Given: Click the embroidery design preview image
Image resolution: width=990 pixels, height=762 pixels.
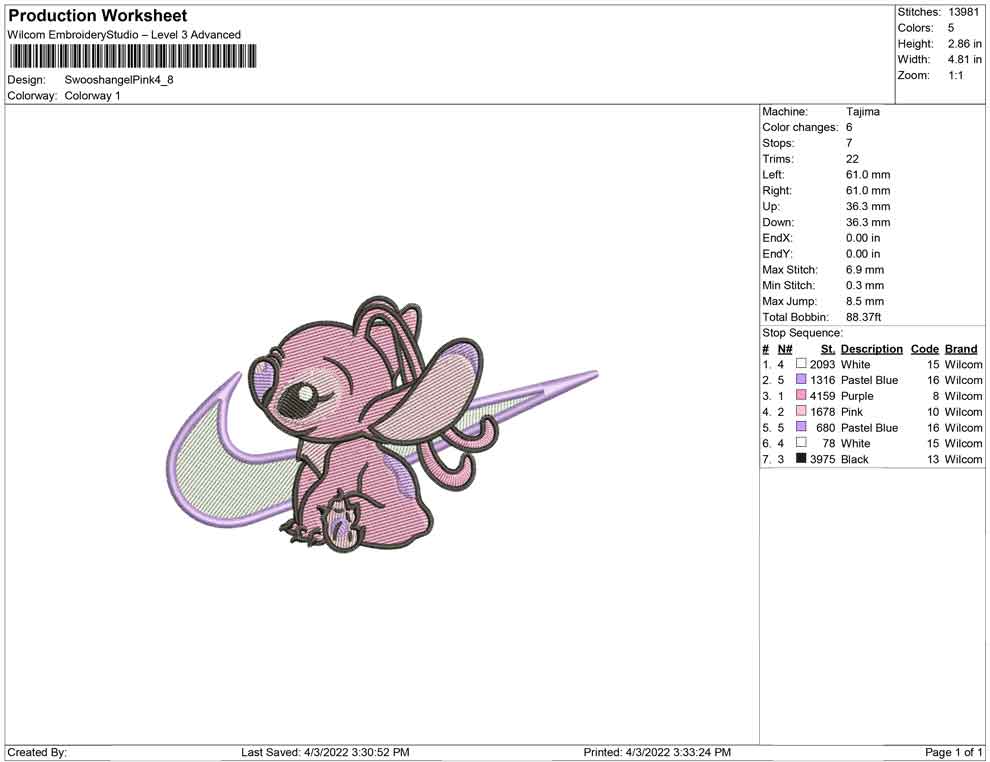Looking at the screenshot, I should 384,426.
